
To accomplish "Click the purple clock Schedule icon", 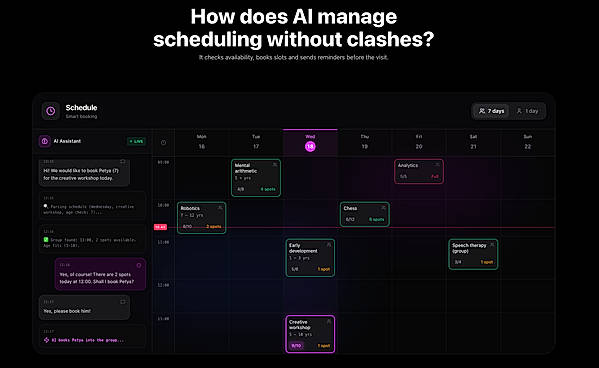I will [50, 111].
